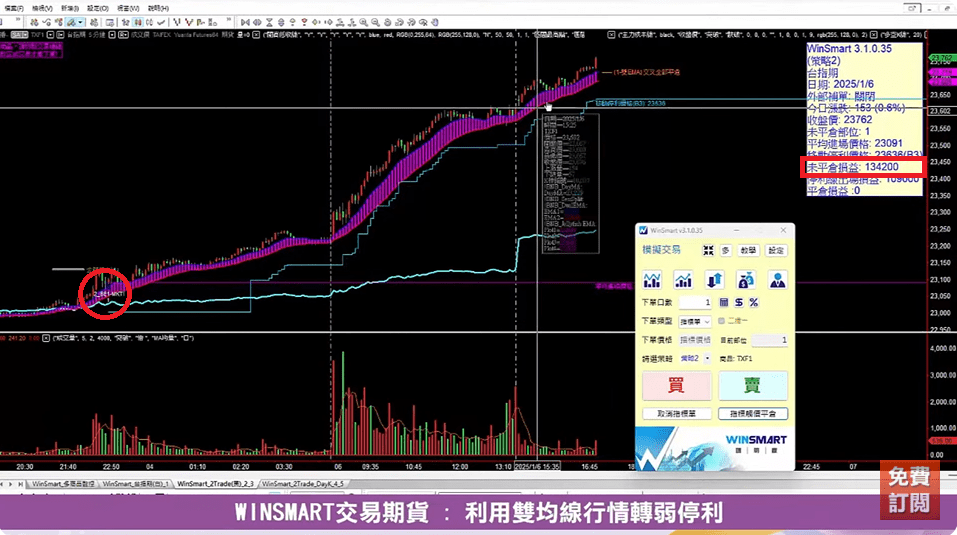Toggle the box before the 成交量 volume indicator label
The height and width of the screenshot is (535, 957).
tap(46, 338)
